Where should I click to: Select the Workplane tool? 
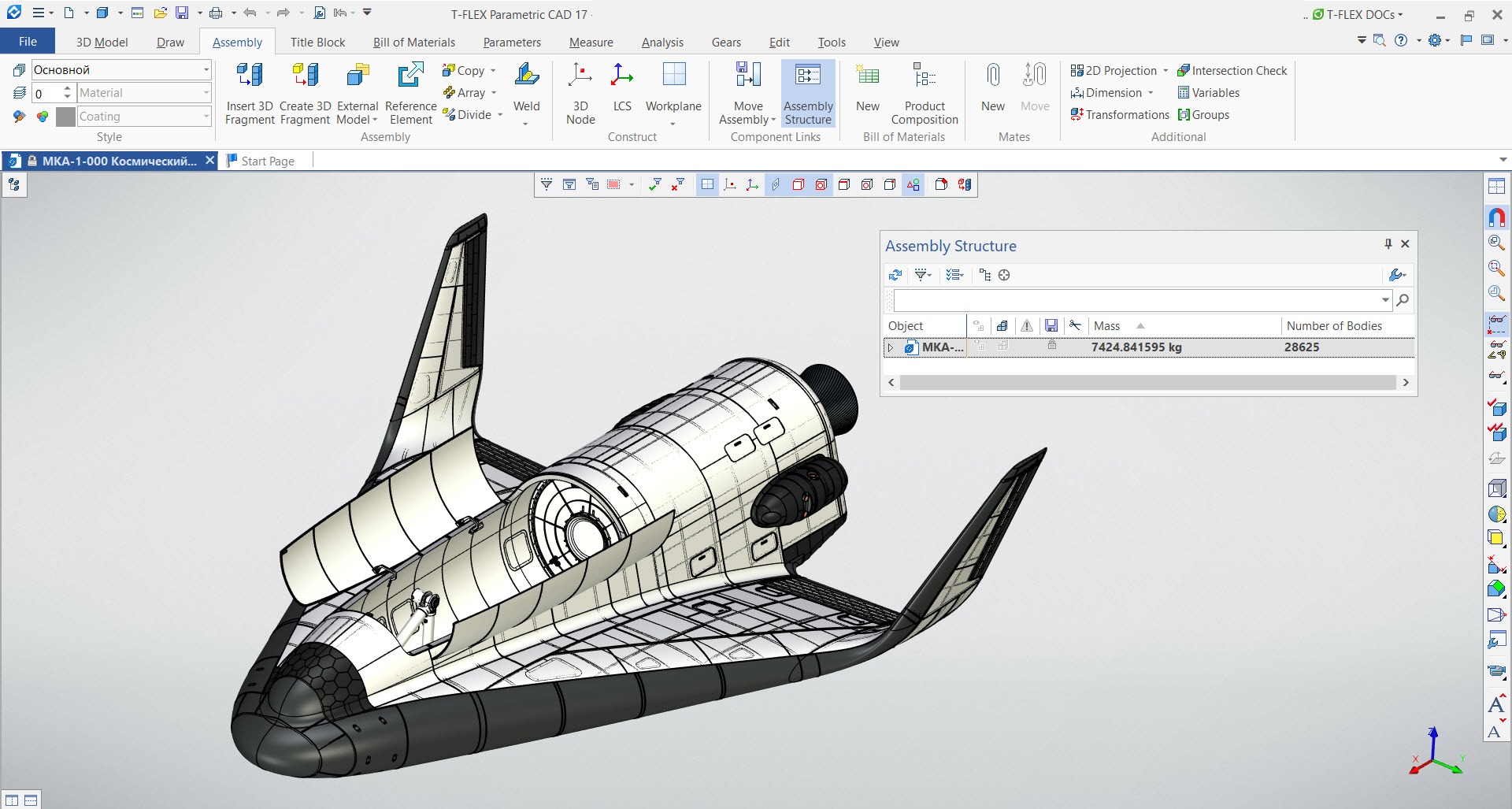[673, 93]
